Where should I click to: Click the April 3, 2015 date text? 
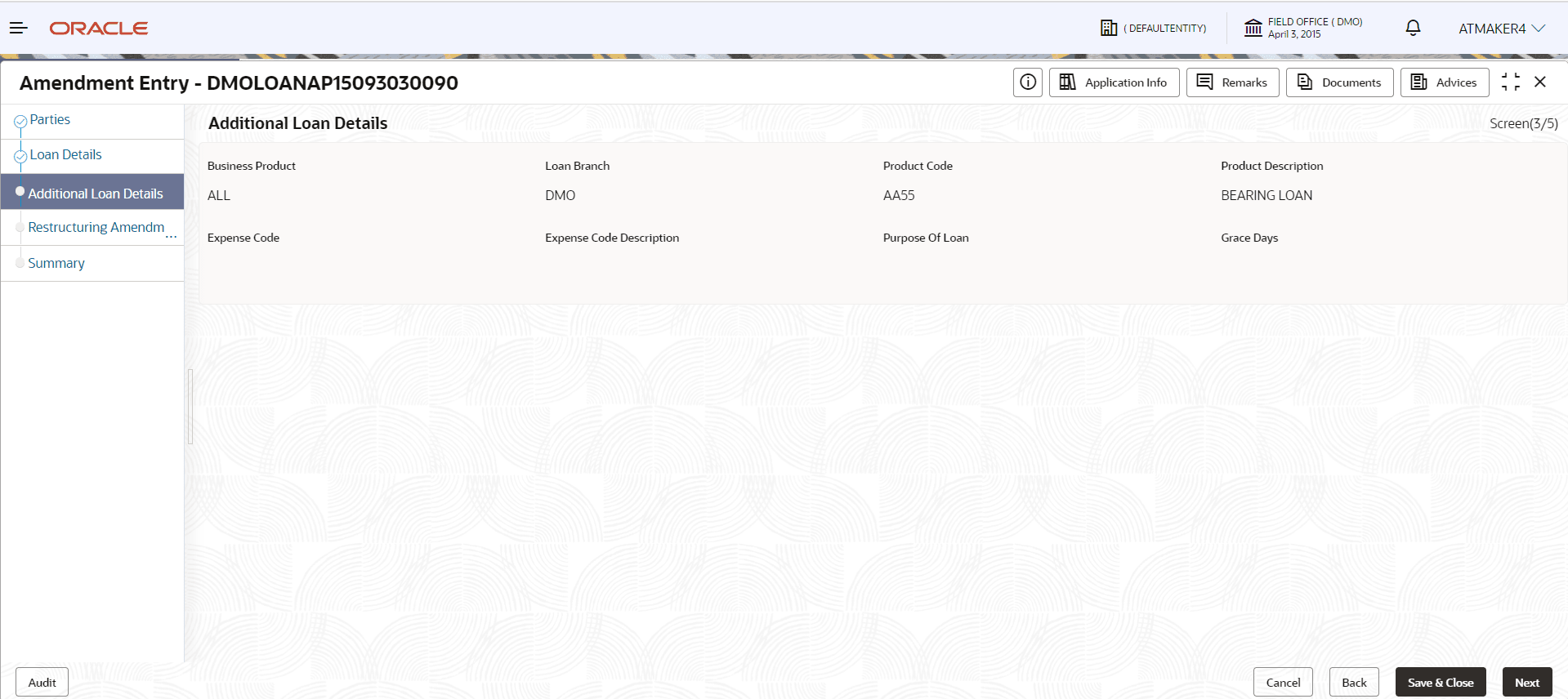(x=1294, y=34)
